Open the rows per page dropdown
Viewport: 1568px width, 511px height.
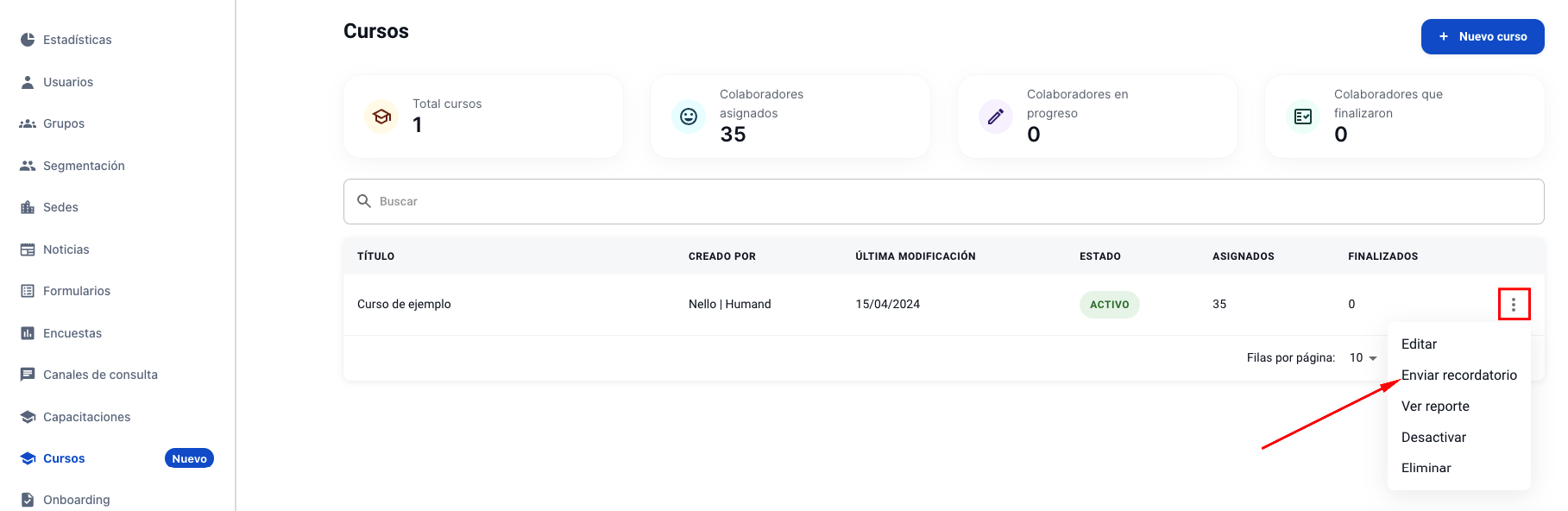click(1363, 358)
